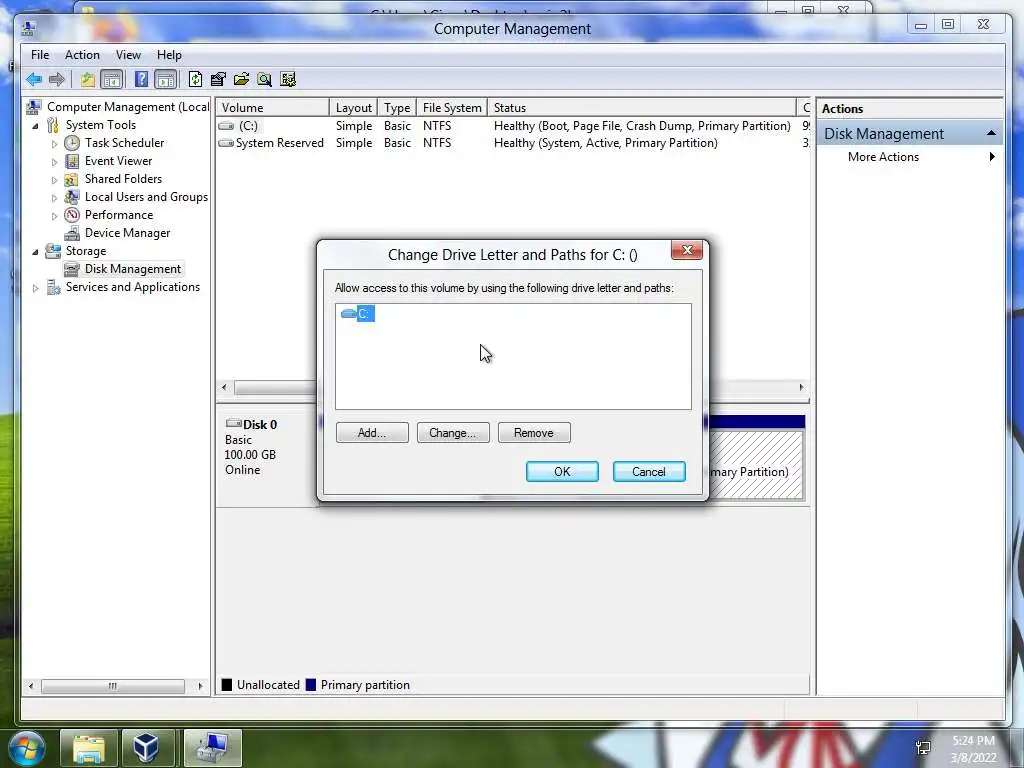
Task: Expand the Task Scheduler node
Action: coord(54,144)
